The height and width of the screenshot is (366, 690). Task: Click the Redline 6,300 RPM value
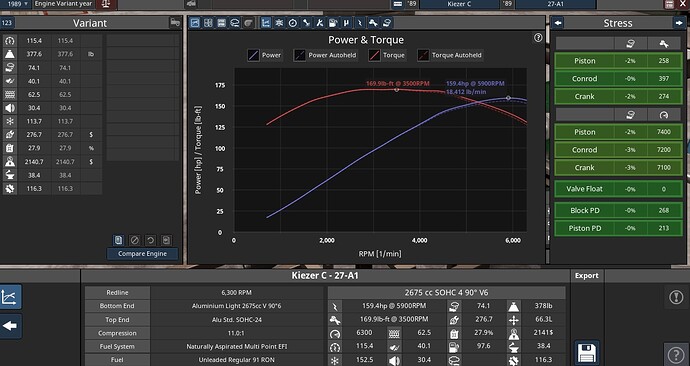coord(236,293)
